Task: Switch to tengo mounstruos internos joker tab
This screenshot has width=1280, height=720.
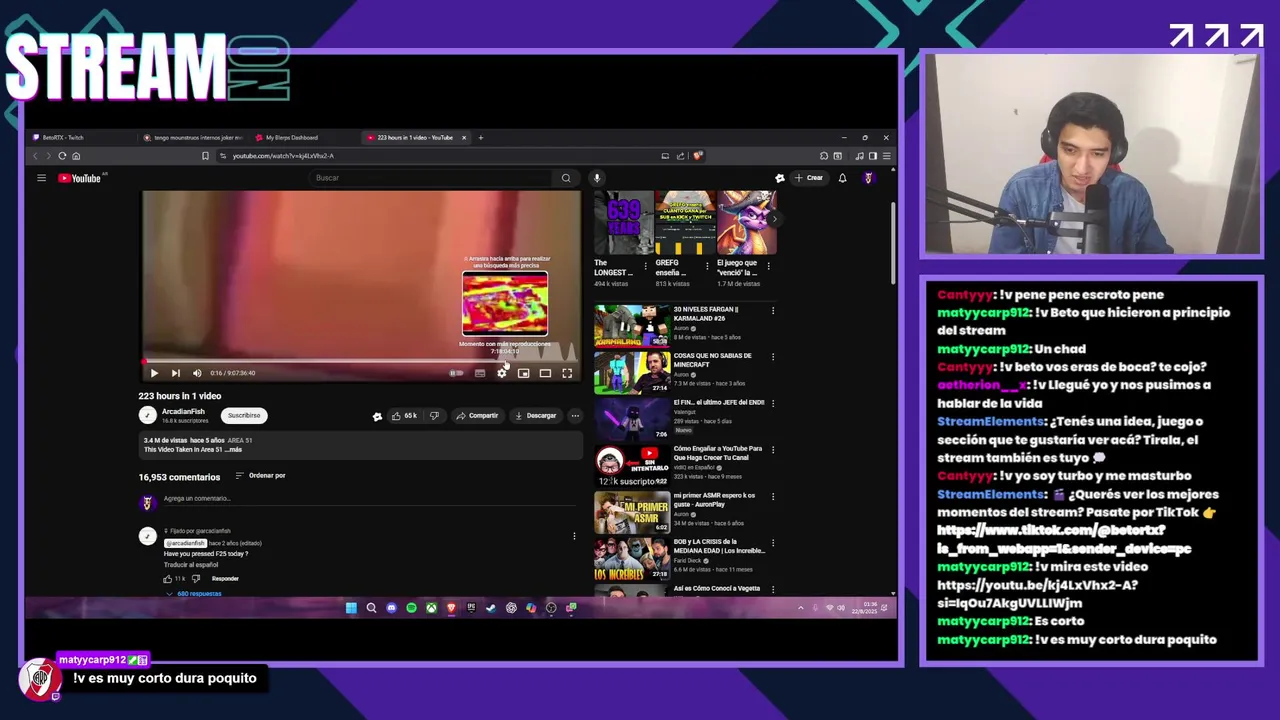Action: click(x=192, y=137)
